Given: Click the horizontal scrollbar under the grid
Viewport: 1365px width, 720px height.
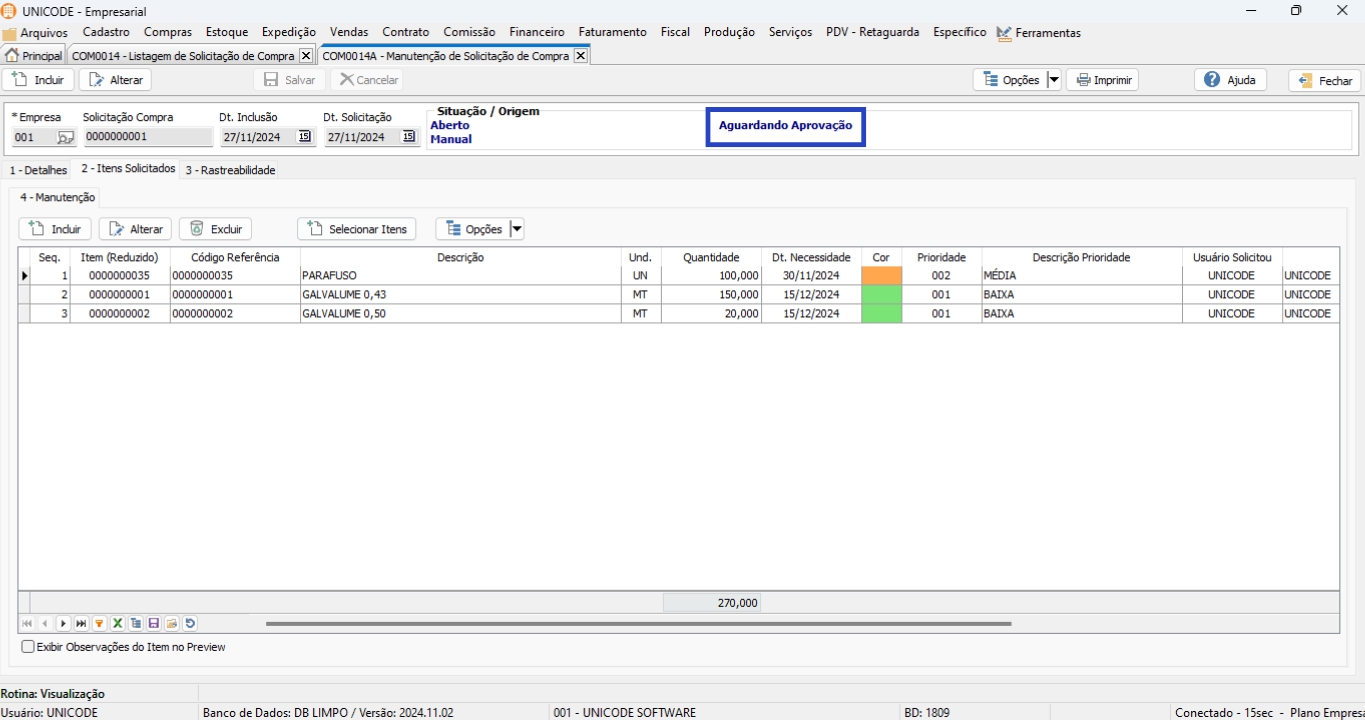Looking at the screenshot, I should [x=638, y=623].
